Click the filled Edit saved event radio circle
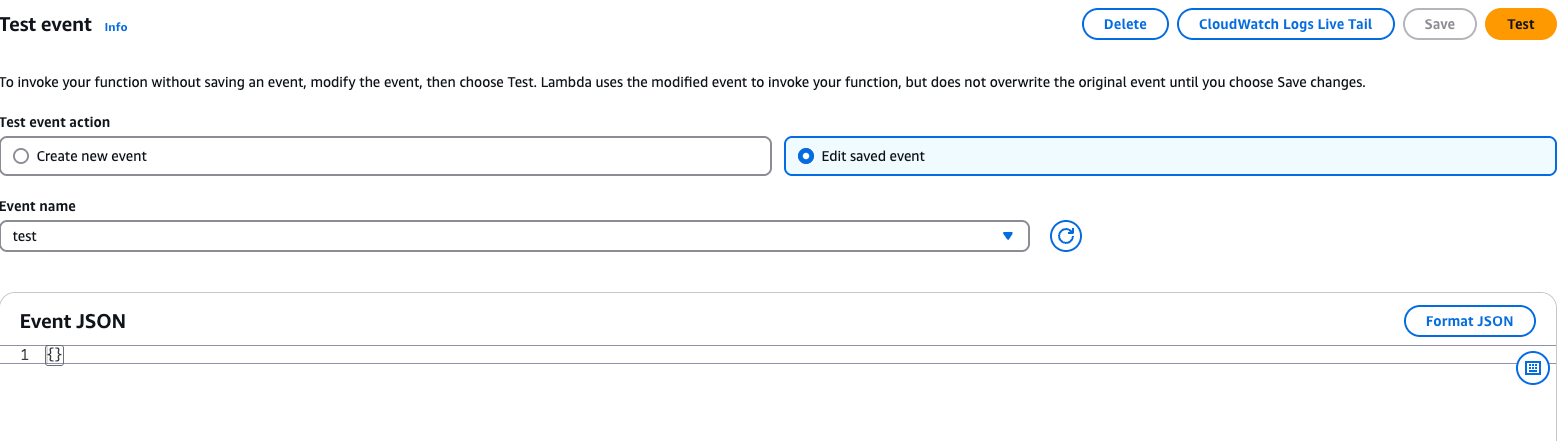The image size is (1566, 441). point(806,156)
